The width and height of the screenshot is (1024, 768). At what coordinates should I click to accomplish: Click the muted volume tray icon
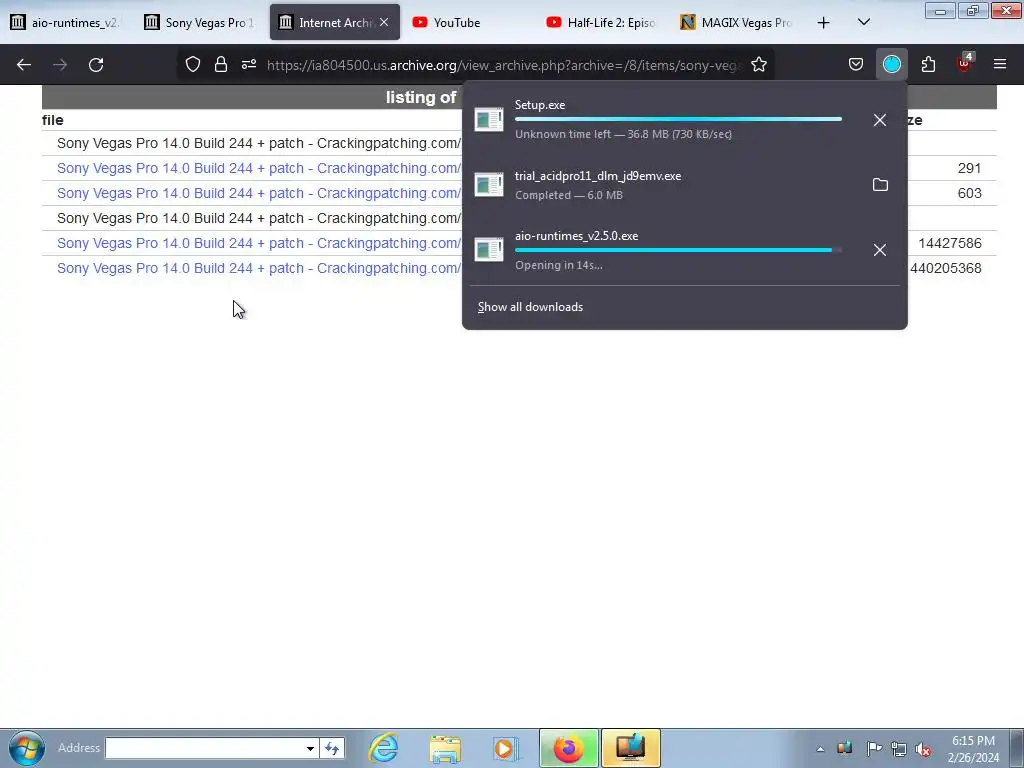923,749
